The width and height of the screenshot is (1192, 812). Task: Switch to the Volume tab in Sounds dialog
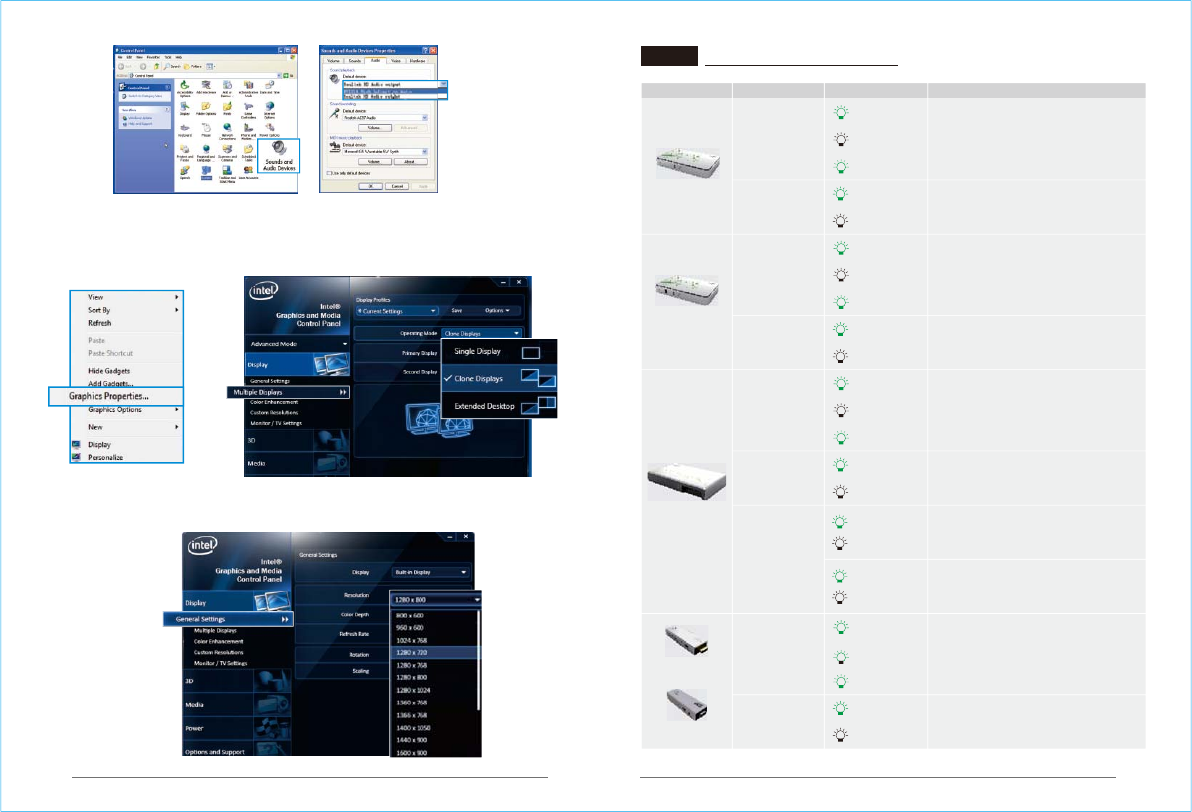(333, 61)
